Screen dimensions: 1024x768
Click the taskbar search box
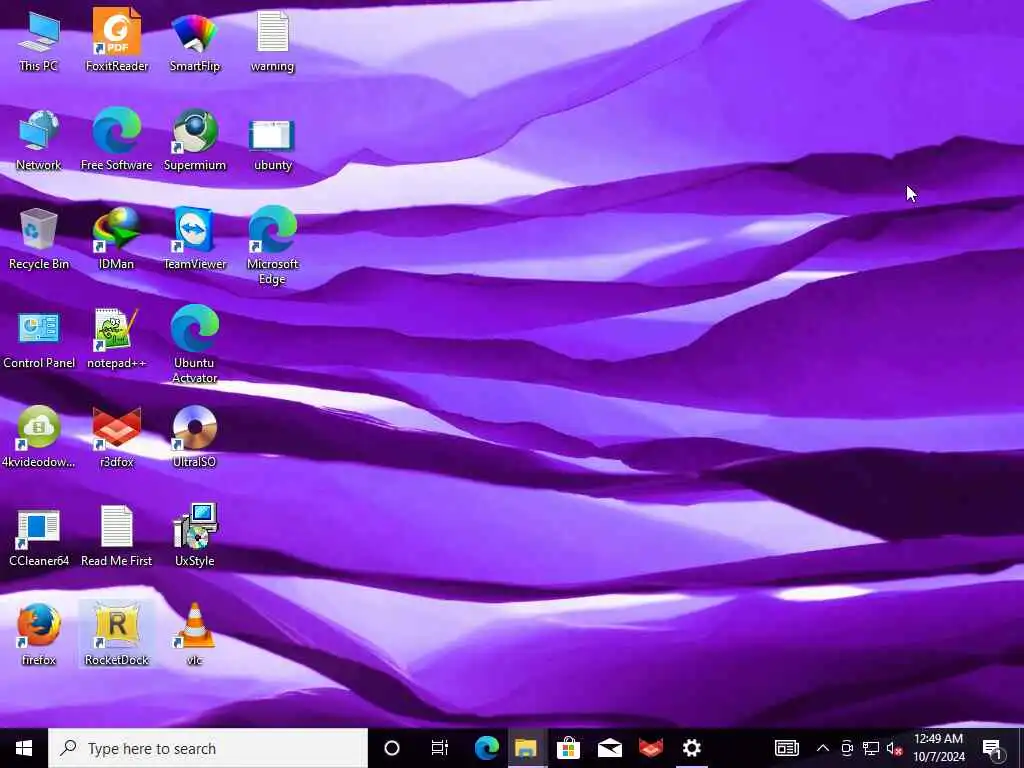(208, 748)
